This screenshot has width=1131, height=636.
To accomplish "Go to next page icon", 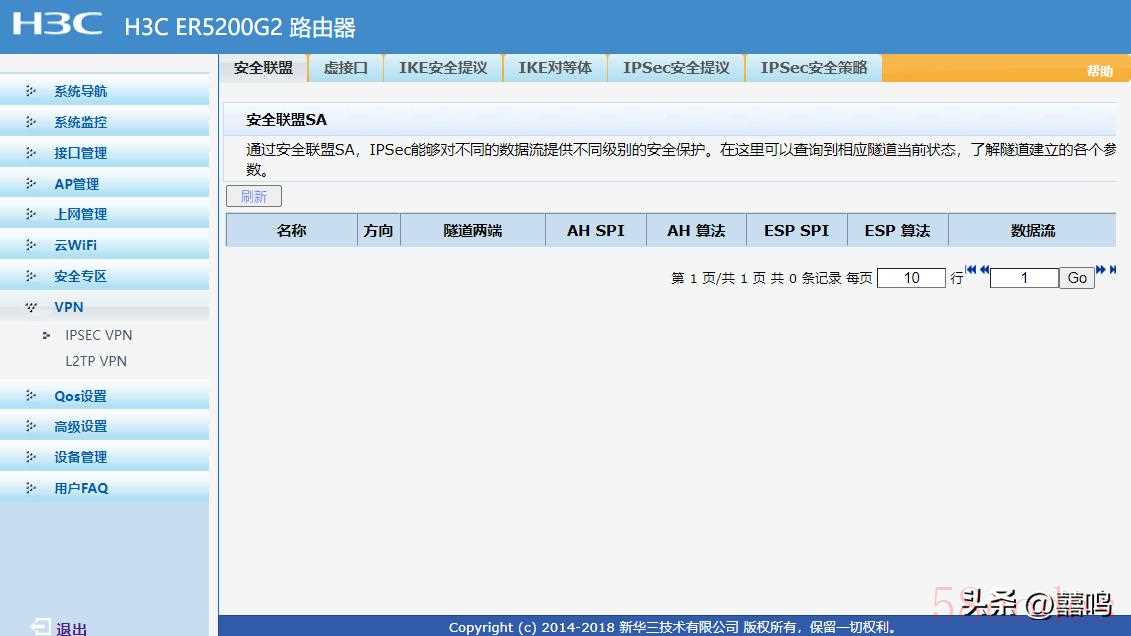I will coord(1100,270).
